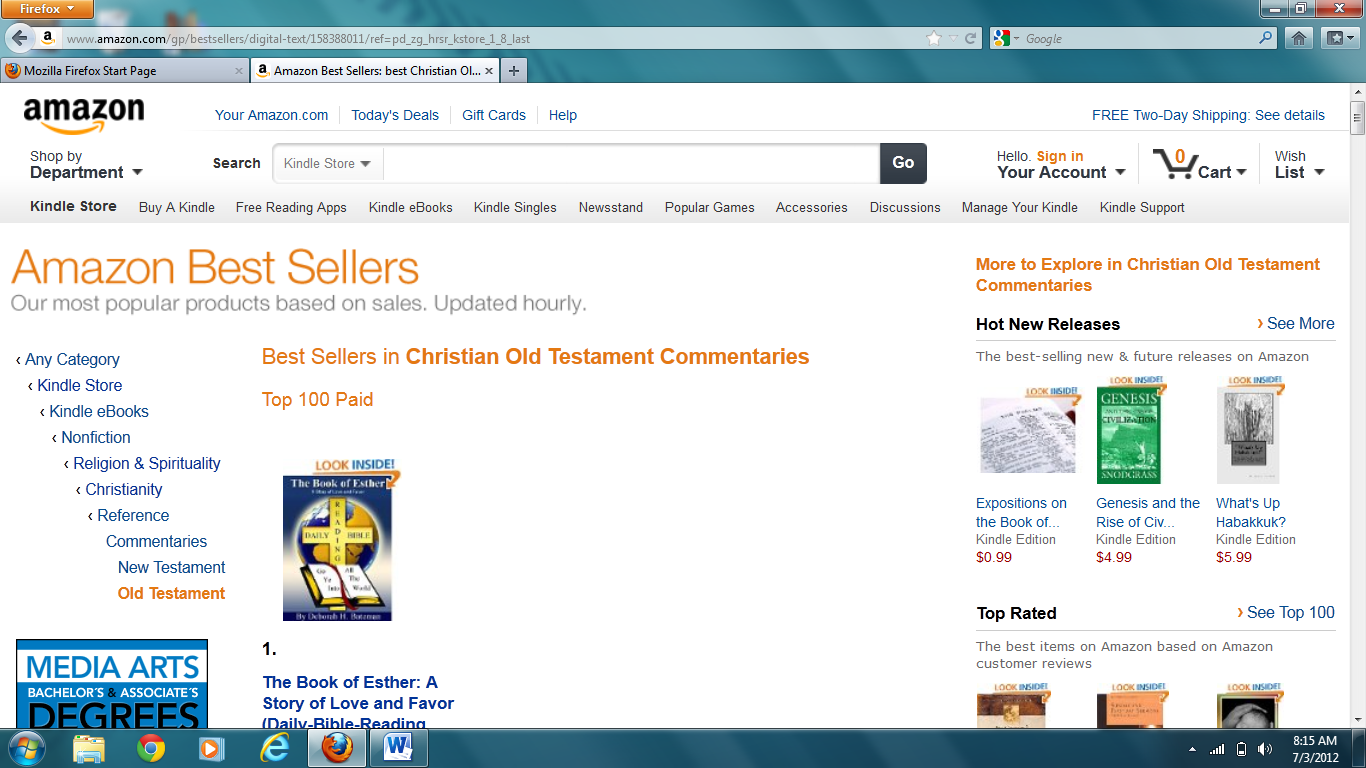The image size is (1366, 768).
Task: Open the Firefox home page icon
Action: [1298, 38]
